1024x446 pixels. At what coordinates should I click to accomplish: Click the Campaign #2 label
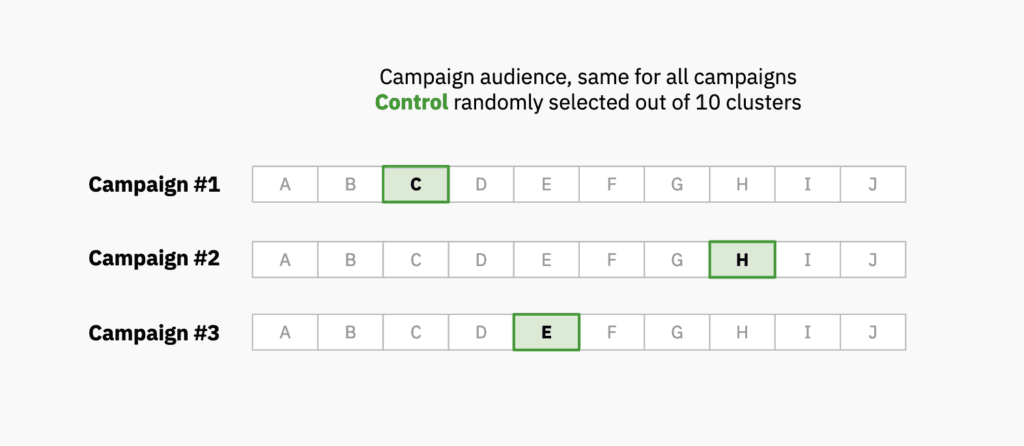(154, 259)
